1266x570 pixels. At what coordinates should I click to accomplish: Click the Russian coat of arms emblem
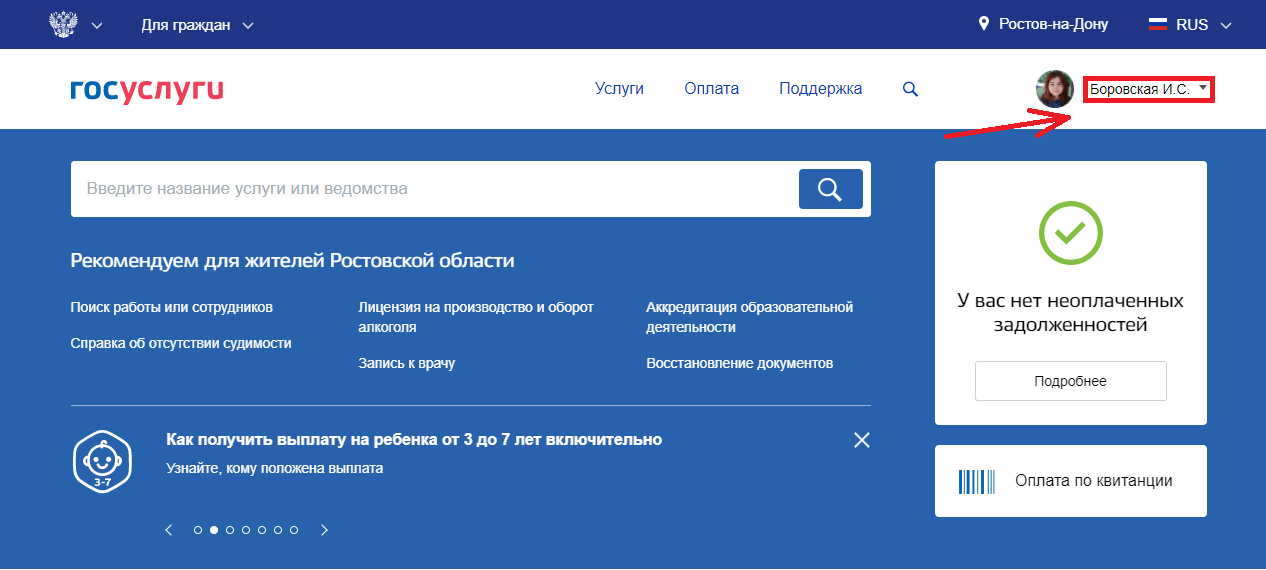[x=64, y=24]
